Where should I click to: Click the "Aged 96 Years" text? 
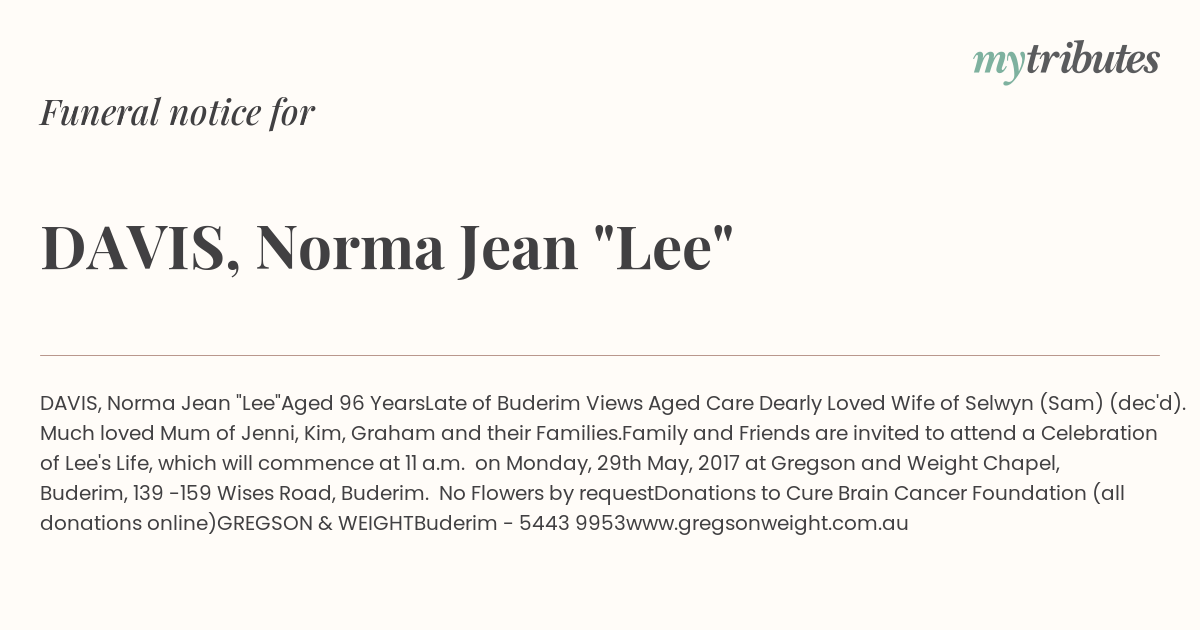pos(353,403)
